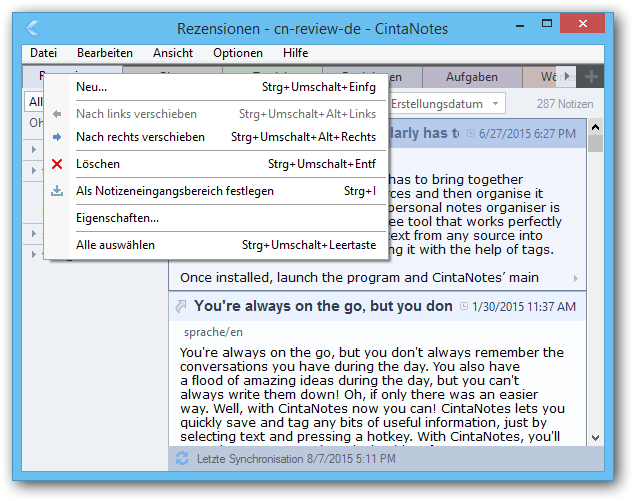
Task: Expand first note with right arrow
Action: tap(575, 278)
